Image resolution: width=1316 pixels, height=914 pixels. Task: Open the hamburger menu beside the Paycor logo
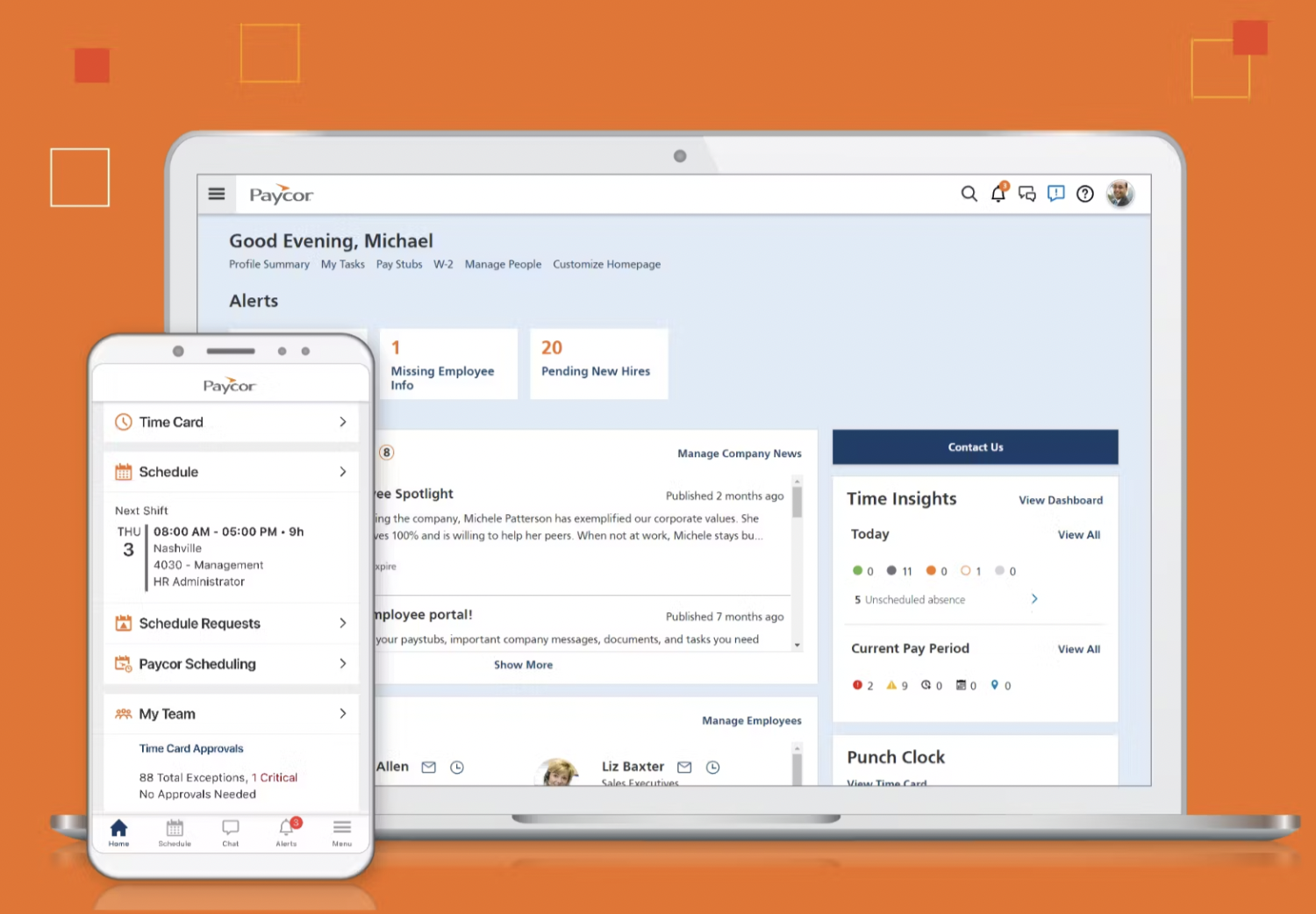click(217, 194)
